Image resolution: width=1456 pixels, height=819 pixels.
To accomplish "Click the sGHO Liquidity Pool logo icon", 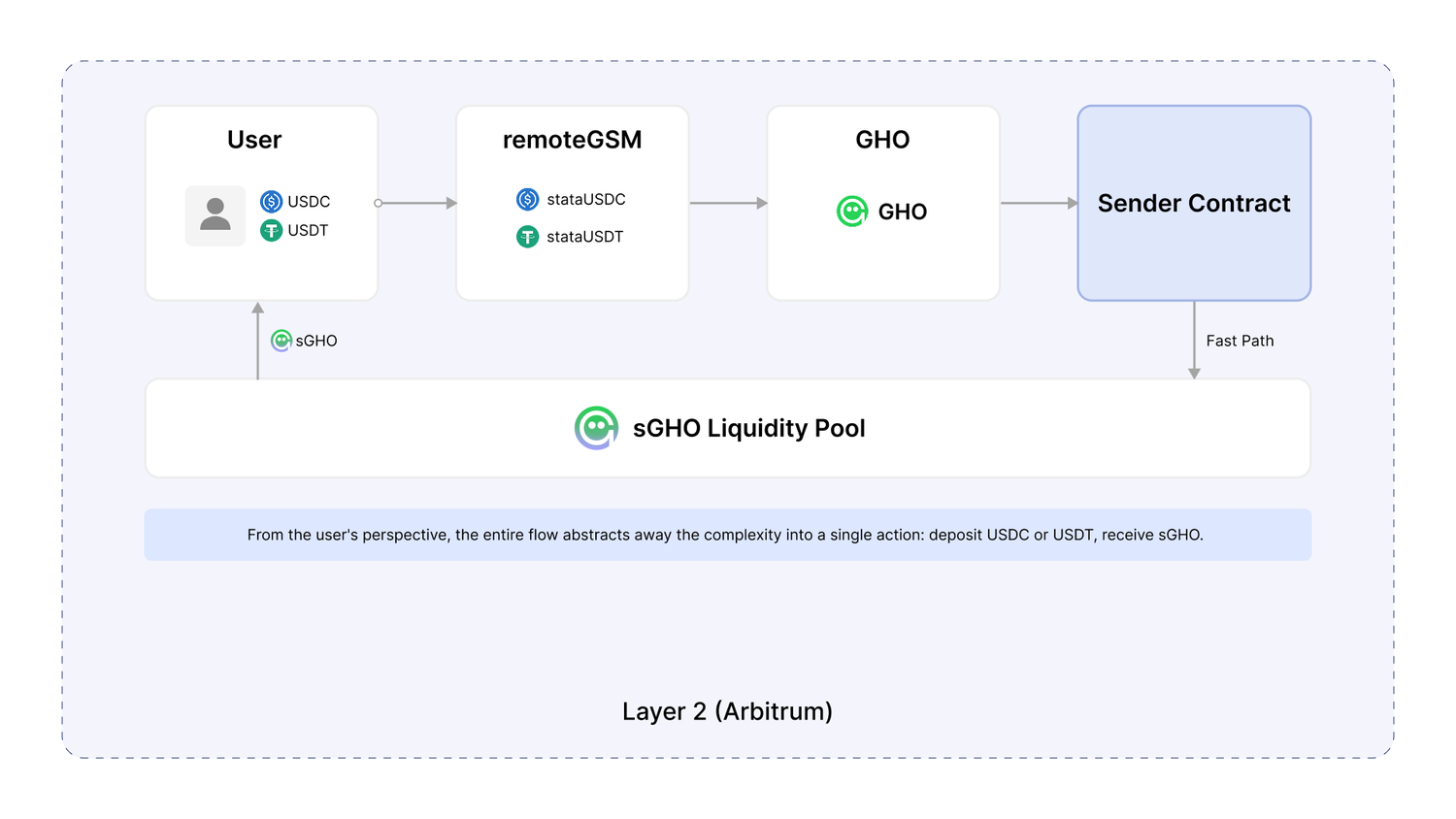I will coord(596,428).
